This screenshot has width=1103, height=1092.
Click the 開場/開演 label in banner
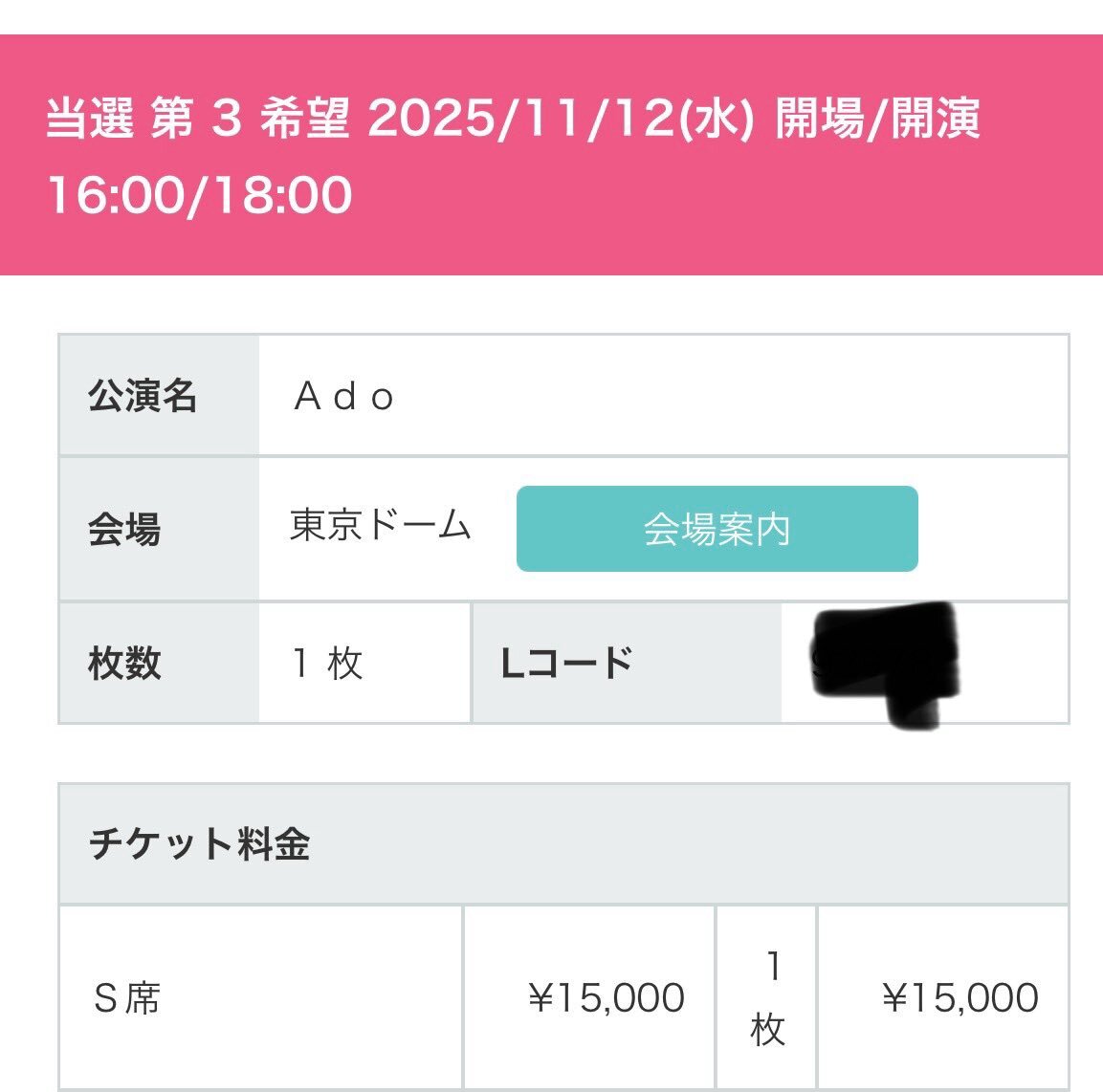[x=878, y=118]
